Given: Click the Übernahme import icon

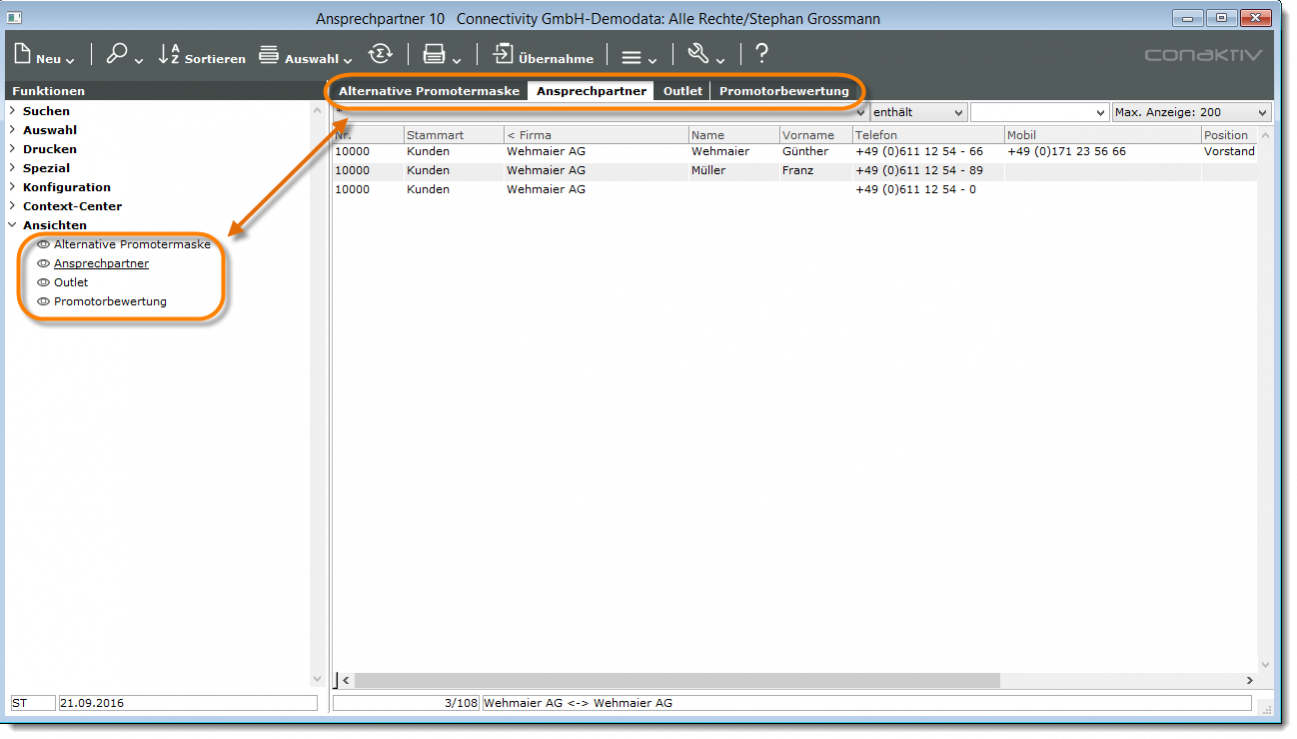Looking at the screenshot, I should (503, 55).
